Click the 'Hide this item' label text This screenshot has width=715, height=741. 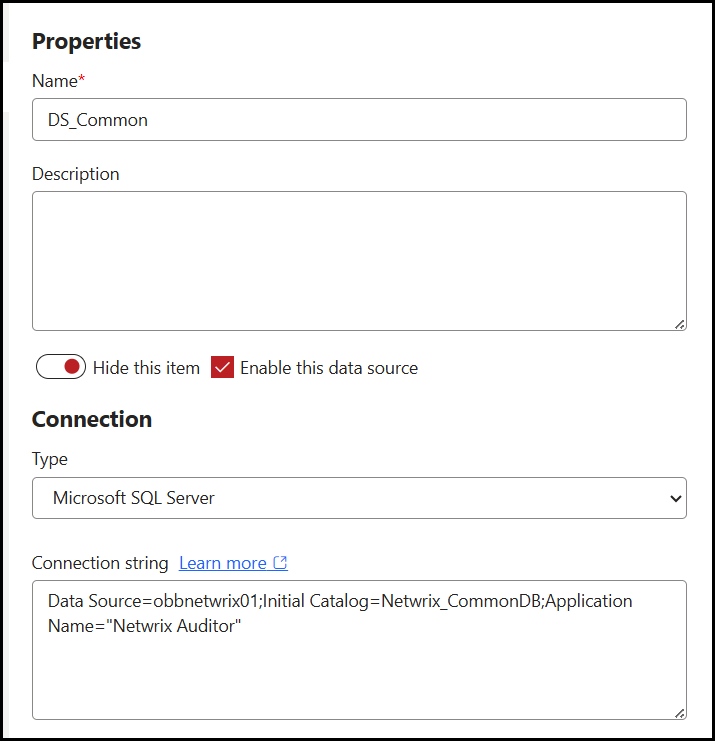click(x=146, y=368)
